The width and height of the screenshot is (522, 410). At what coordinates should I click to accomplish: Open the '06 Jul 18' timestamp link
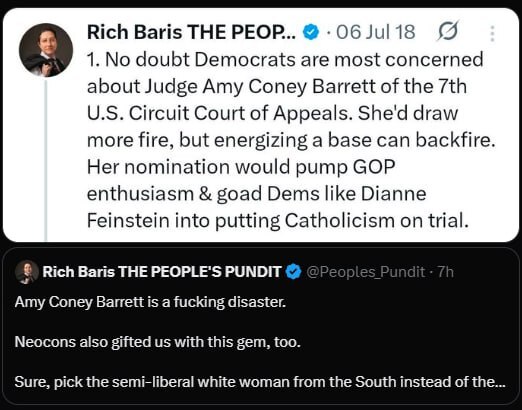coord(376,32)
